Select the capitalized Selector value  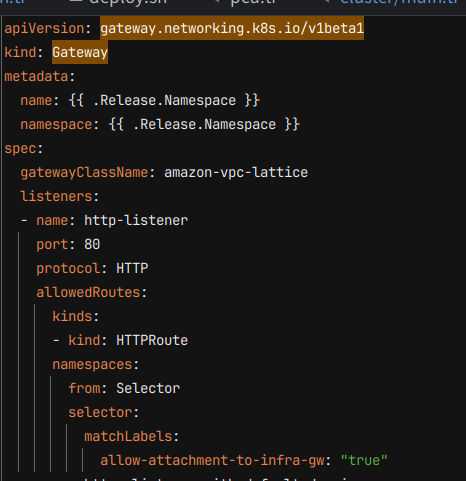[x=148, y=388]
